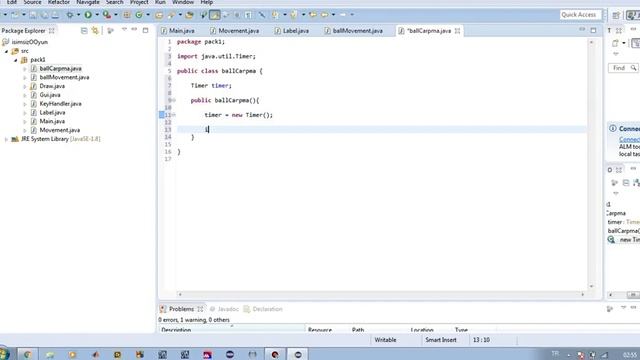Toggle the highlighted Java perspective button
This screenshot has height=360, width=640.
[633, 16]
